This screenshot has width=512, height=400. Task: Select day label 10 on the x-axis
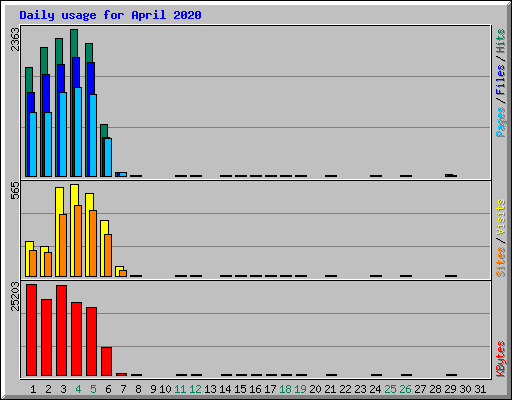[165, 389]
